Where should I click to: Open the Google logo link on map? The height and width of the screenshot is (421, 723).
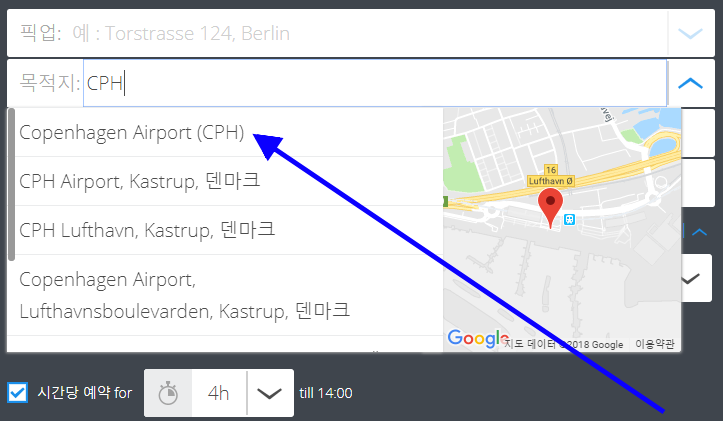click(x=478, y=338)
